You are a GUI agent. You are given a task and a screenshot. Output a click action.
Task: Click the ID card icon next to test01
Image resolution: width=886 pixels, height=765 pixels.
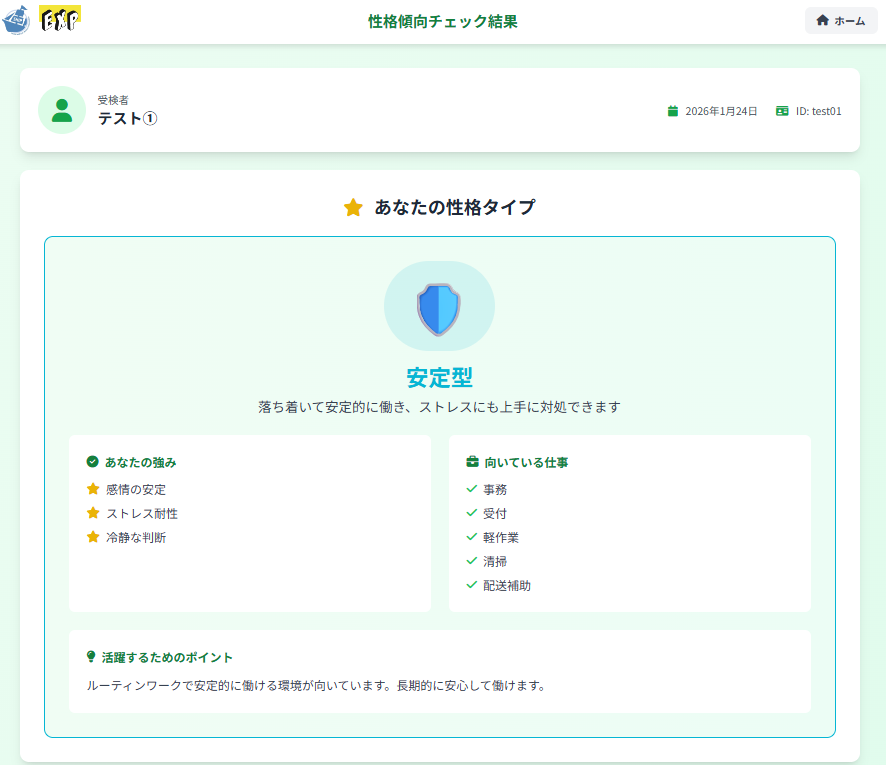tap(783, 111)
